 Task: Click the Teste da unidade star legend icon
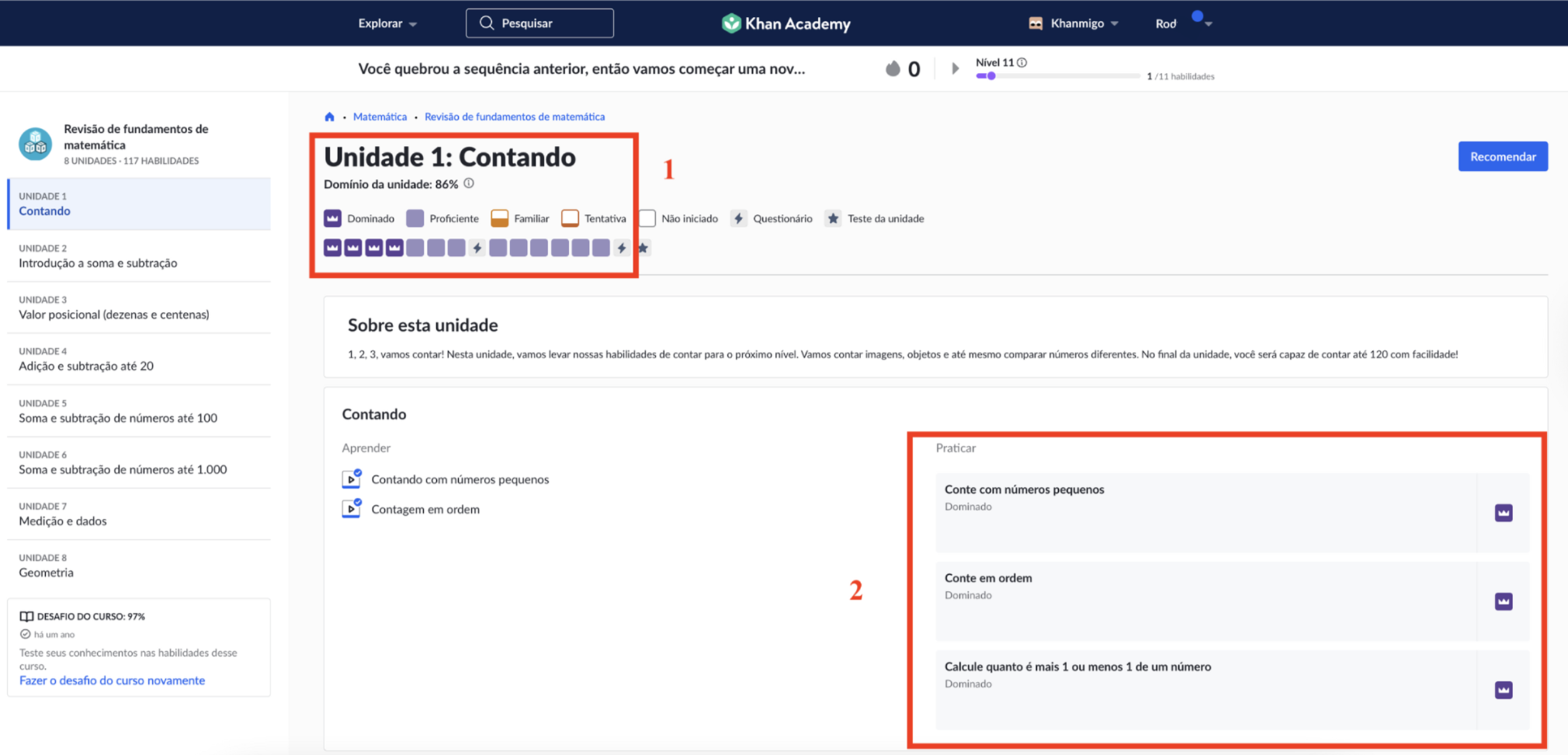pos(833,218)
